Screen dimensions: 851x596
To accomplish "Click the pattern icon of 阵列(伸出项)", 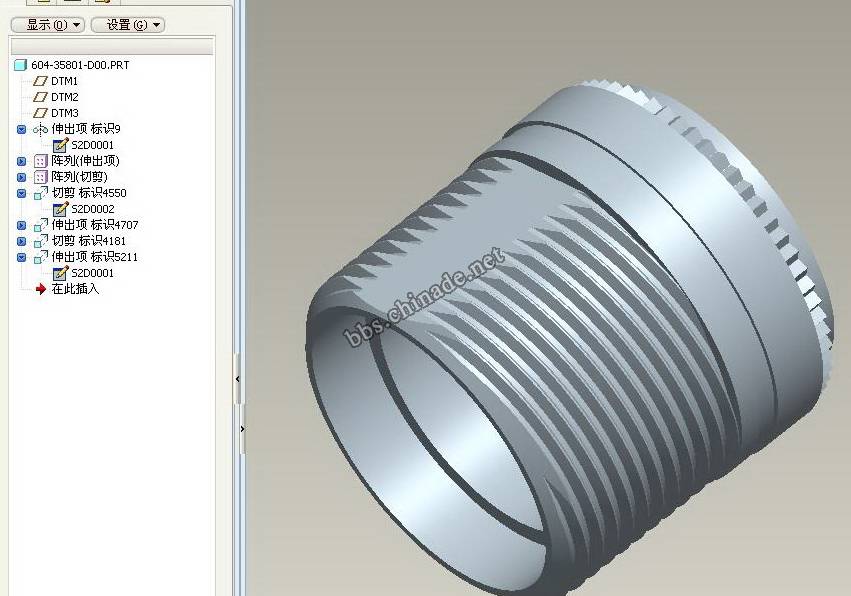I will [x=40, y=161].
